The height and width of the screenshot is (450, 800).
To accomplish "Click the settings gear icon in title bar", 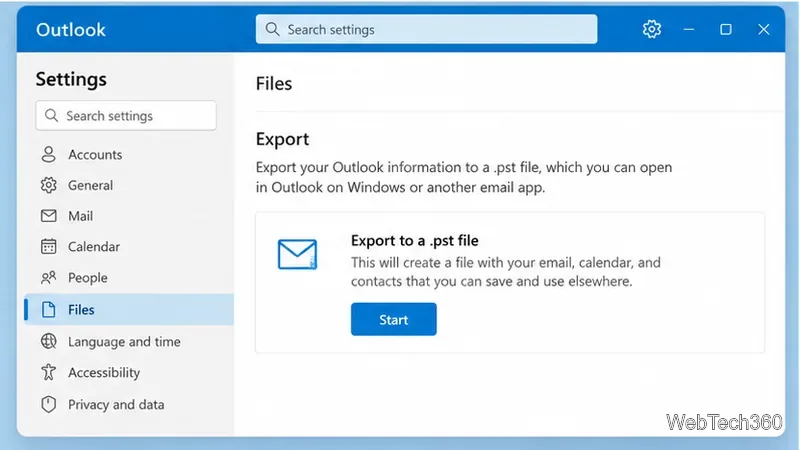I will [652, 29].
